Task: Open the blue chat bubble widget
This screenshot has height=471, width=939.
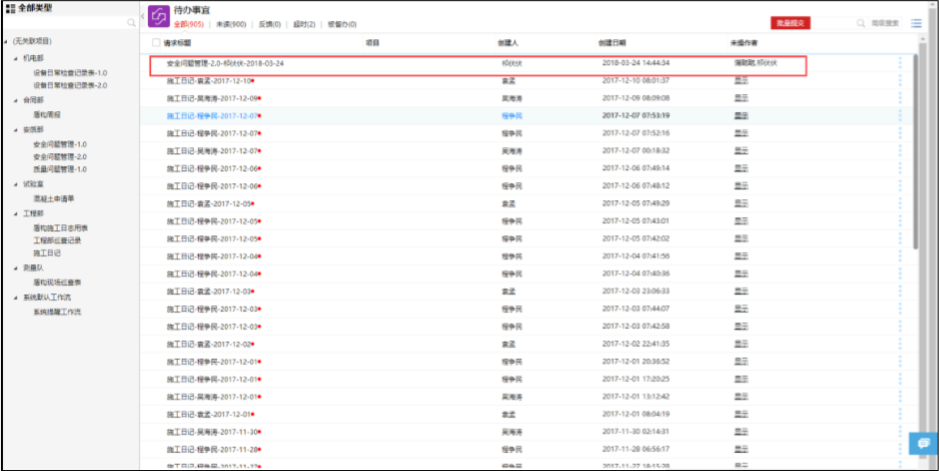Action: tap(923, 443)
